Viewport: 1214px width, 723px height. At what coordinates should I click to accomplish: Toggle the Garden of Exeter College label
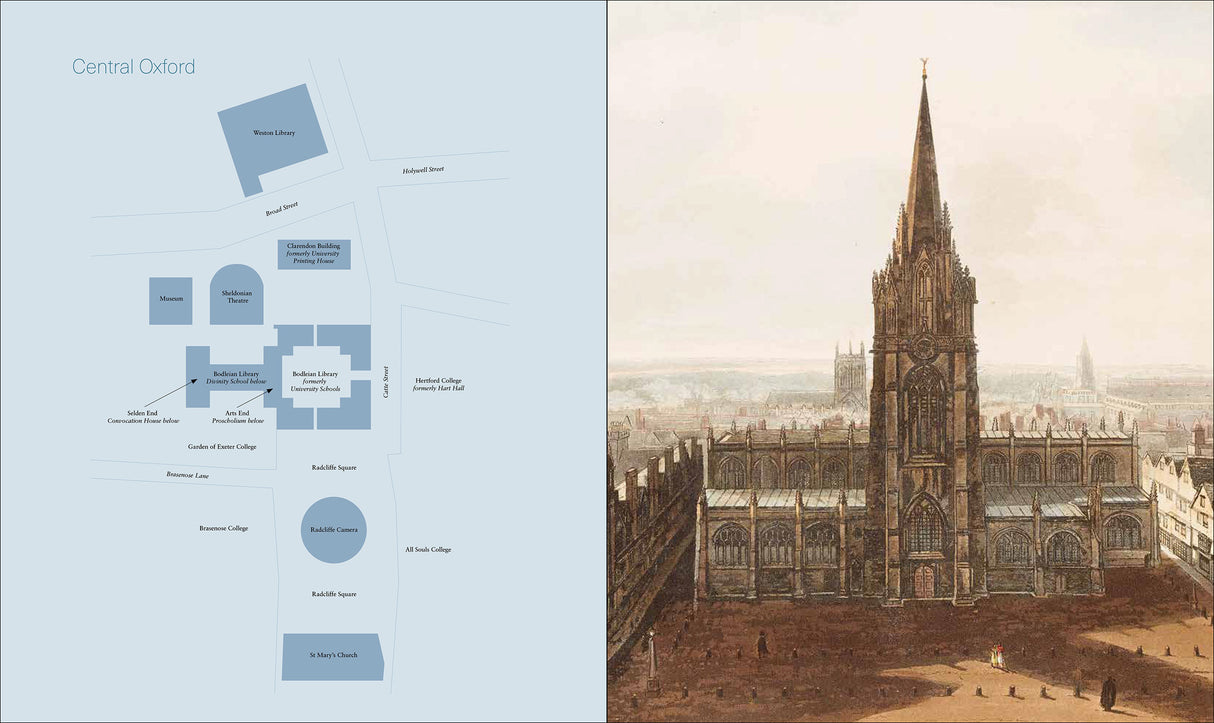(x=221, y=446)
